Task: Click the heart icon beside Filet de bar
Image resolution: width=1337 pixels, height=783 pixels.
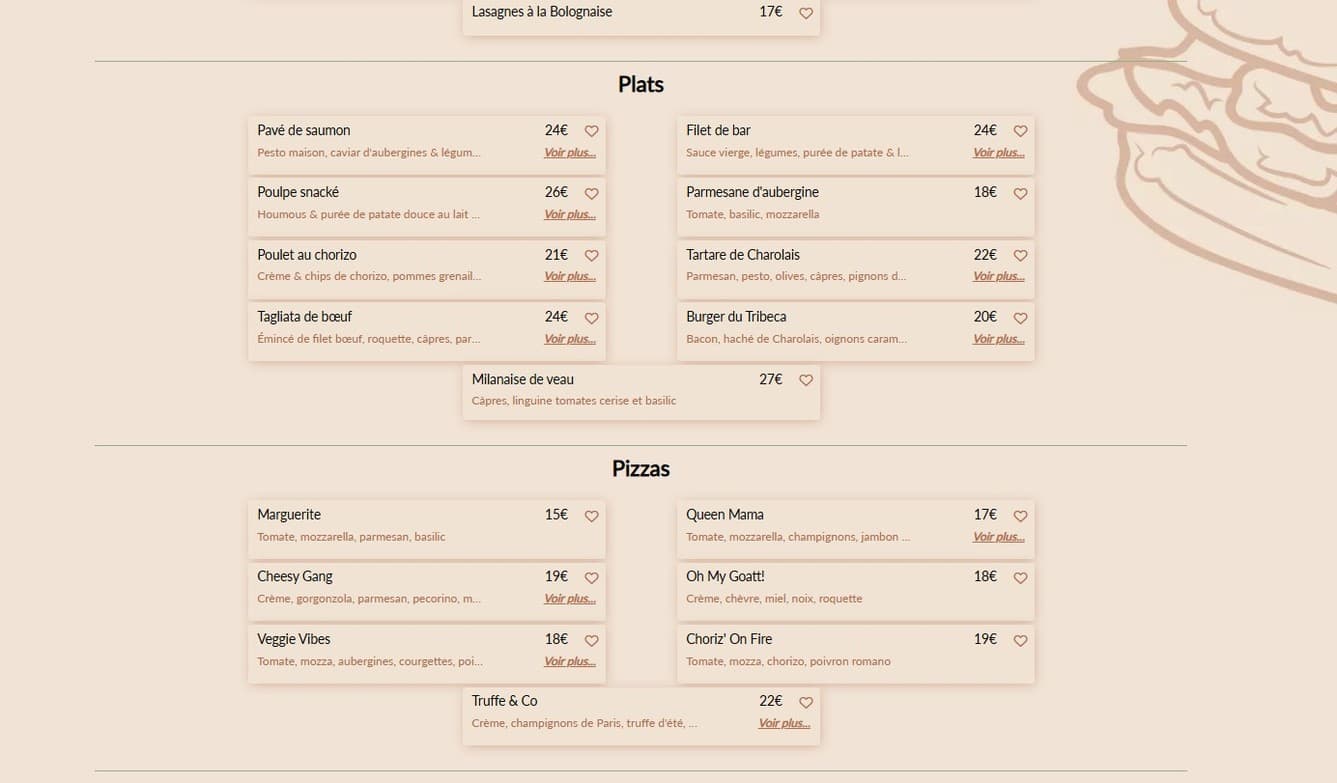Action: coord(1020,130)
